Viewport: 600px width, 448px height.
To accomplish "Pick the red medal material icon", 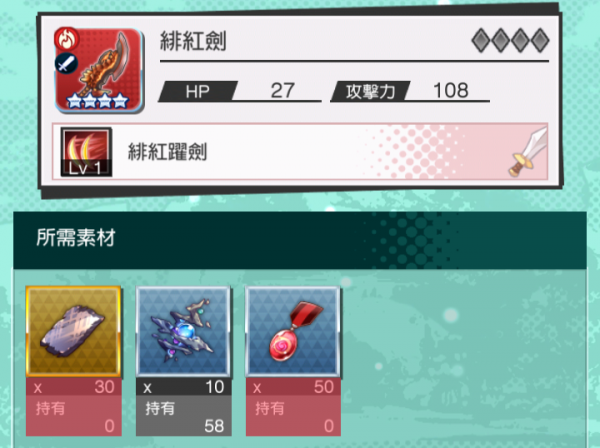I will pyautogui.click(x=293, y=331).
